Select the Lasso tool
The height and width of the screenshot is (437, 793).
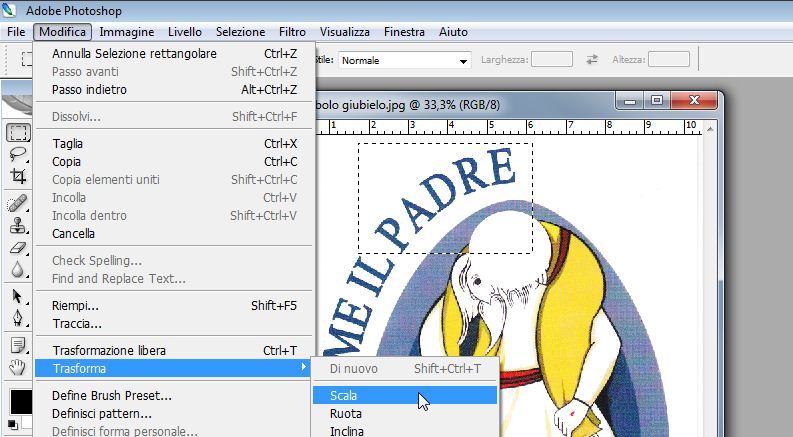tap(18, 154)
